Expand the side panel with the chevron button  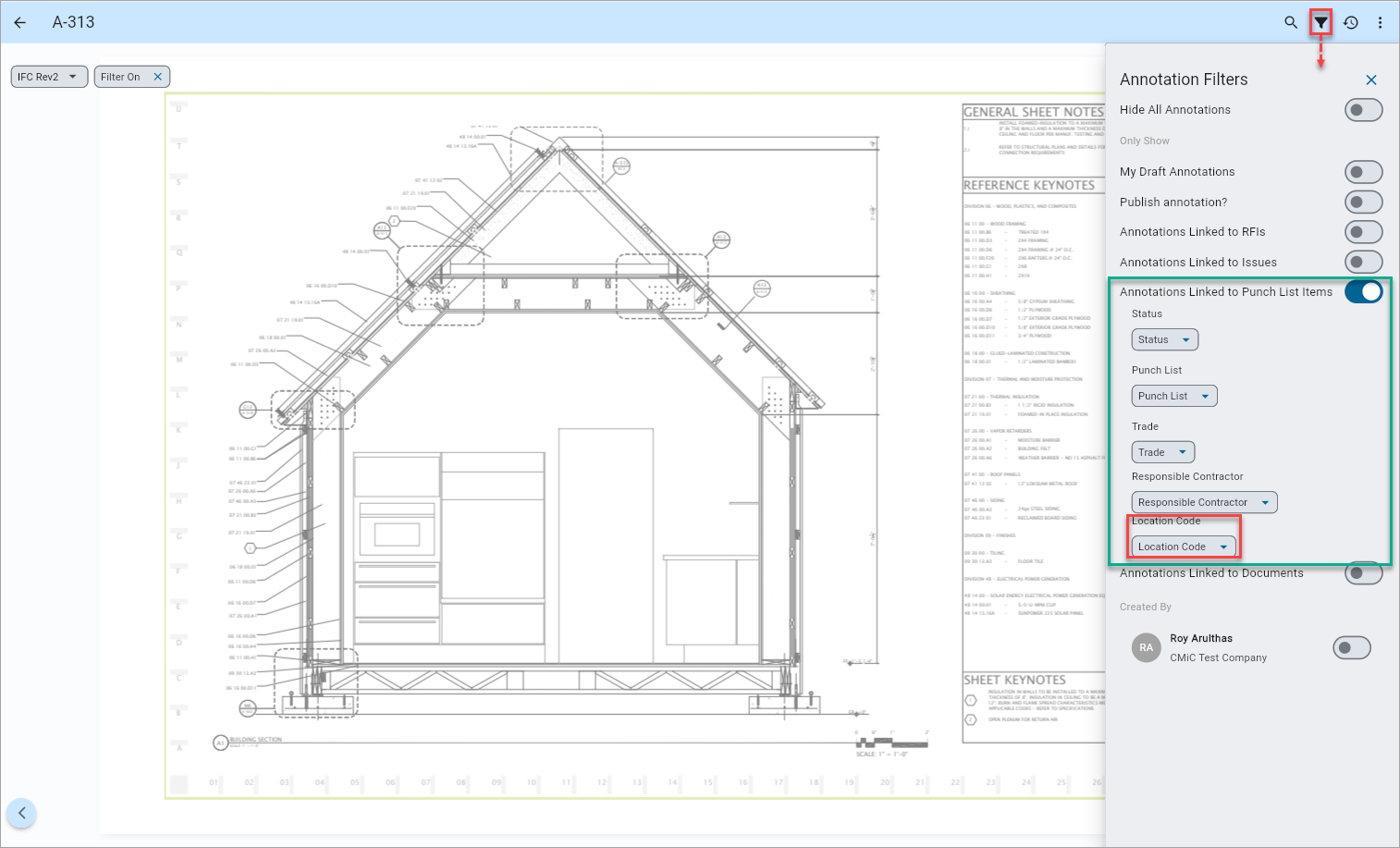click(21, 814)
